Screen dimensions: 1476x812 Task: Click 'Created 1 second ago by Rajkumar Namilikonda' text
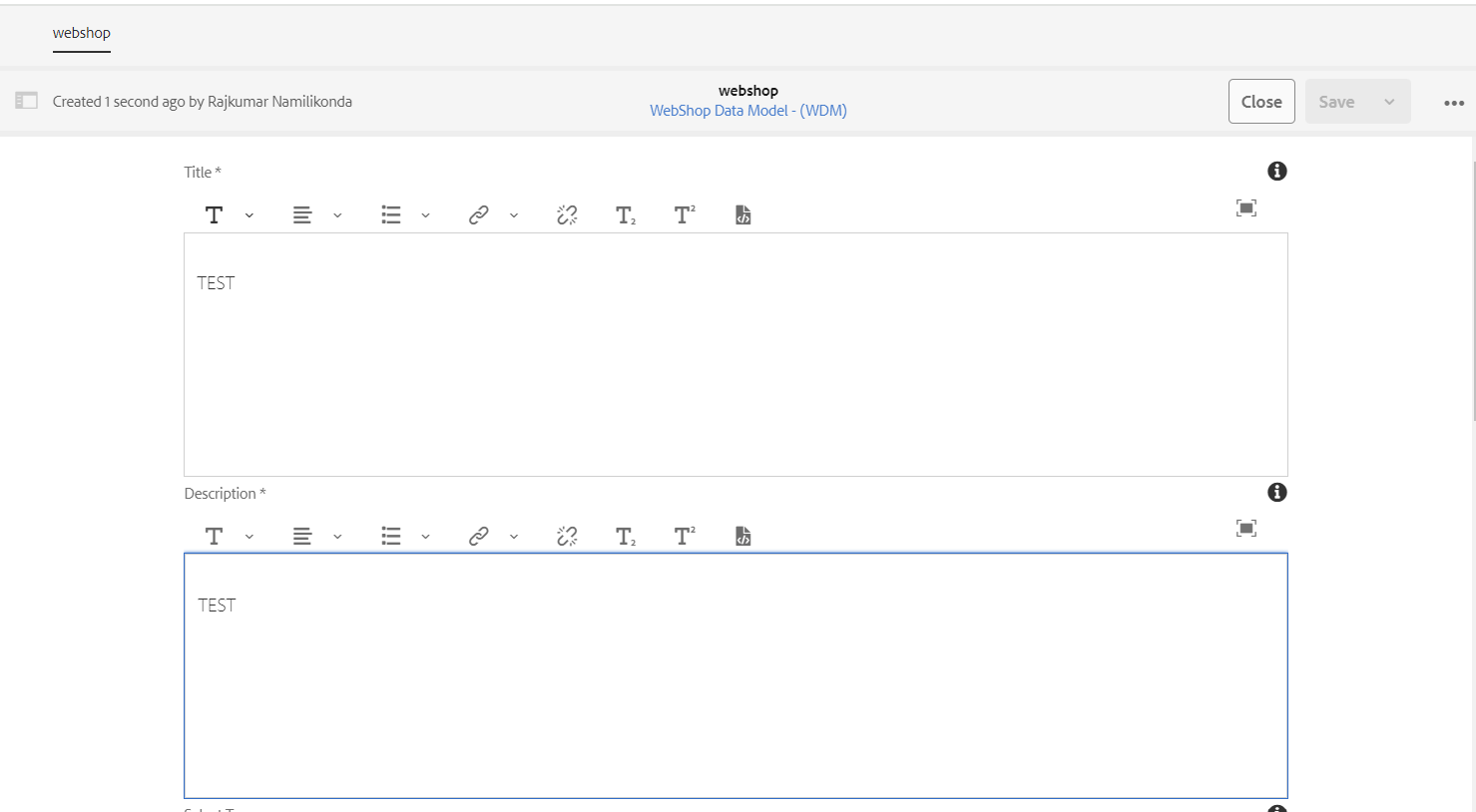(203, 102)
